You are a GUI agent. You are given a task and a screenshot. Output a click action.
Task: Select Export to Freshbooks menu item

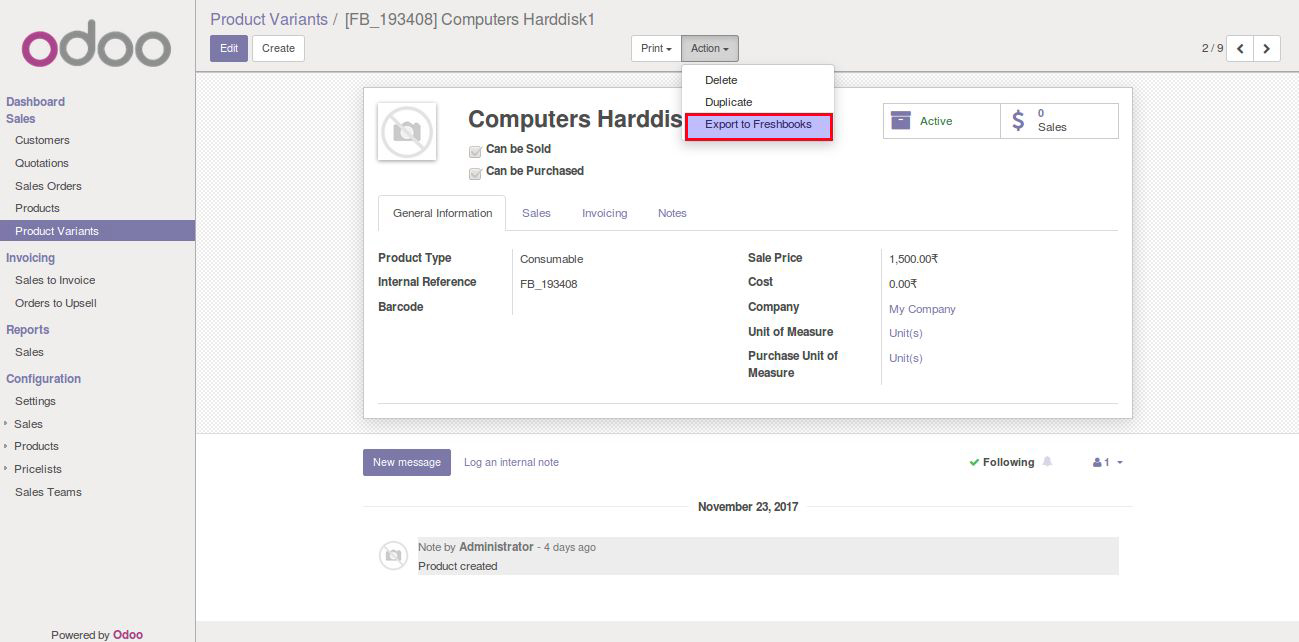pos(758,125)
